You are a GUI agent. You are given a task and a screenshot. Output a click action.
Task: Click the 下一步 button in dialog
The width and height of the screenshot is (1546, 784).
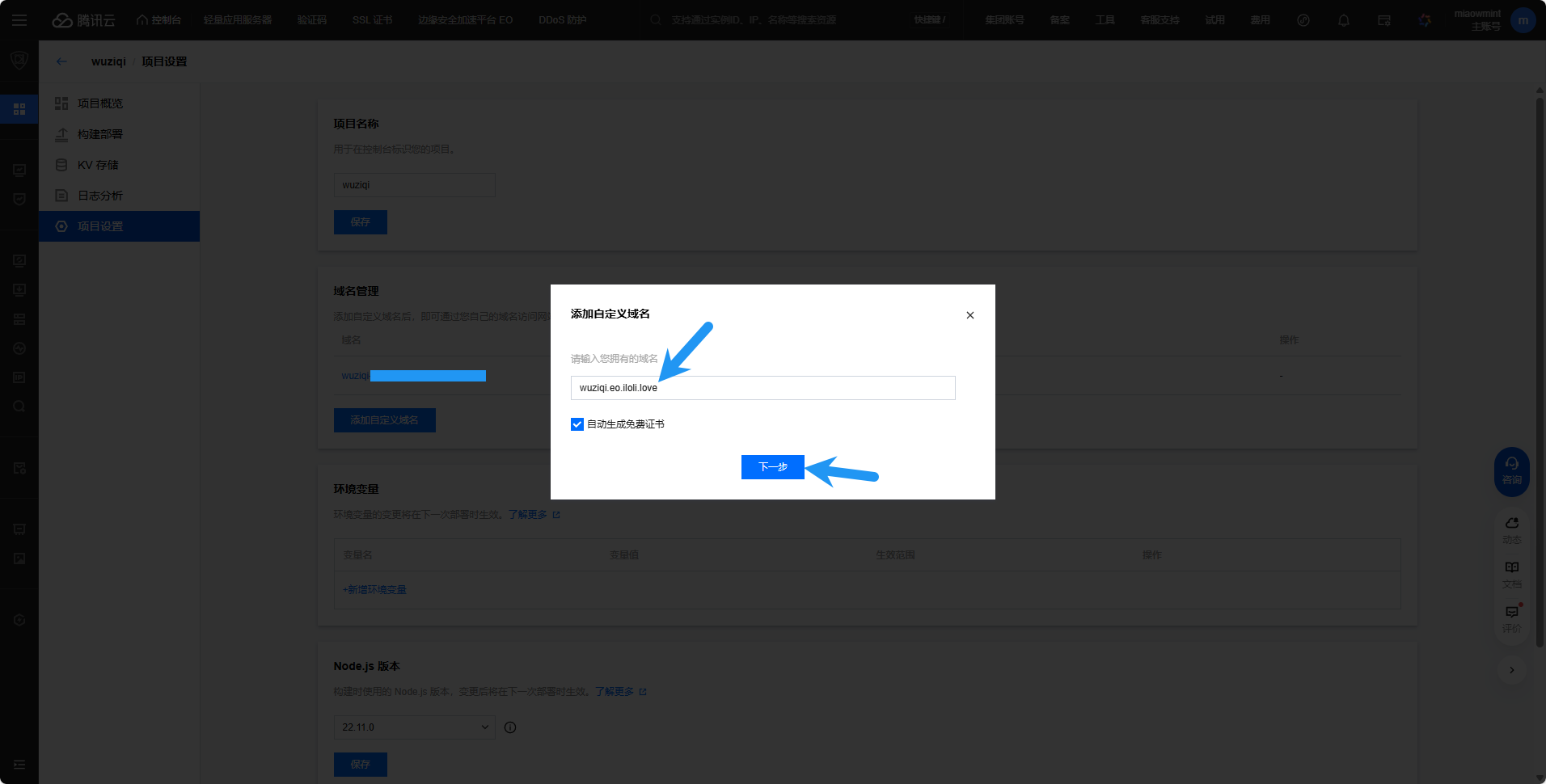pos(772,467)
